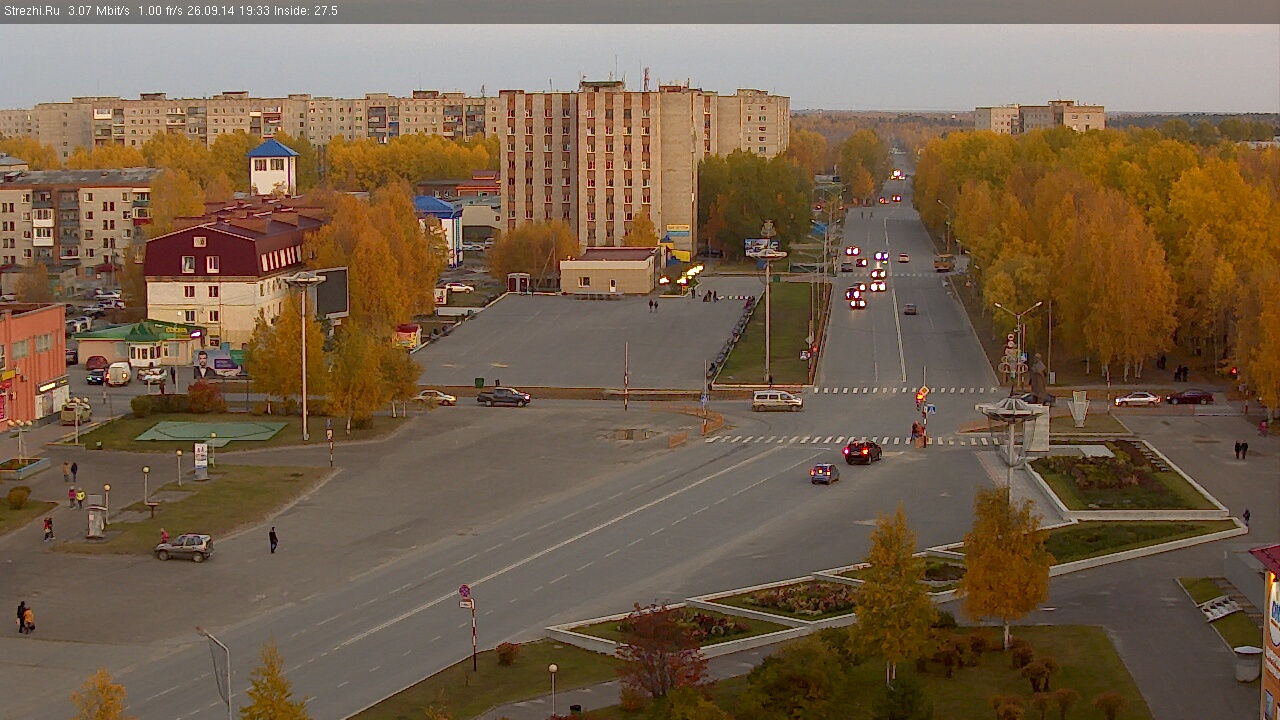Viewport: 1280px width, 720px height.
Task: Click the "19:33" time stamp
Action: click(x=253, y=11)
